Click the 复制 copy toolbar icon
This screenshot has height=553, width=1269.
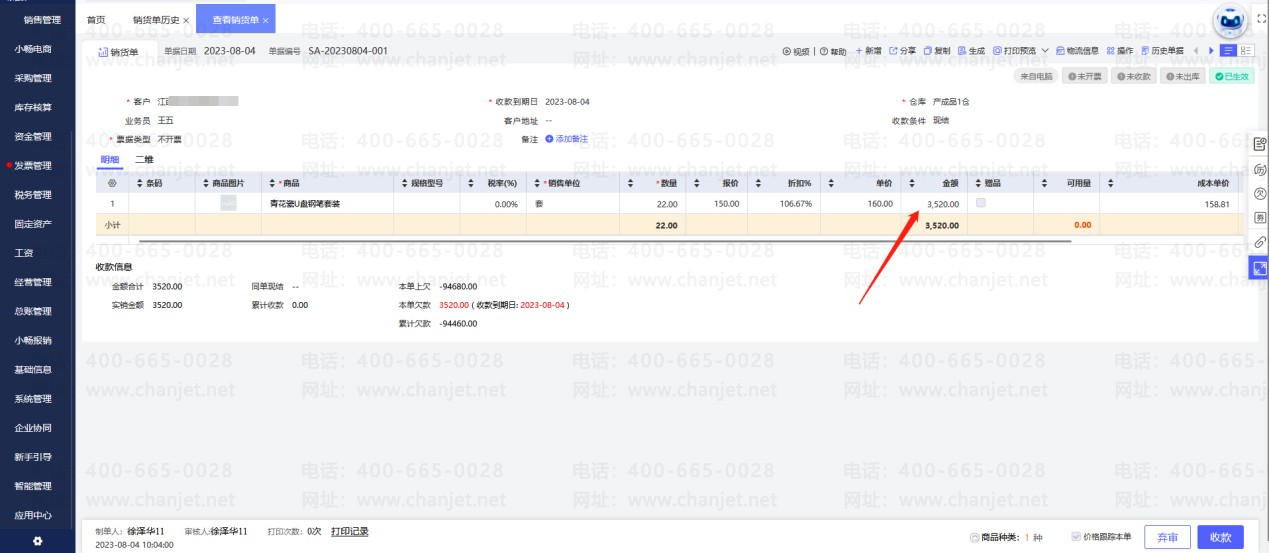[x=928, y=51]
